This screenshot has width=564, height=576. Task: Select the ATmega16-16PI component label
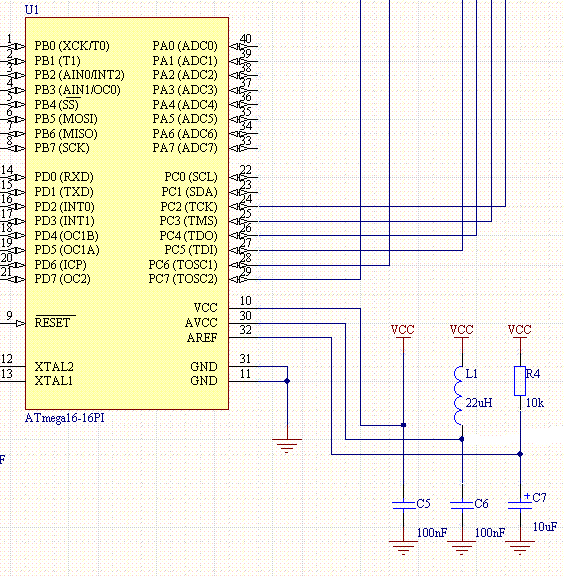(x=65, y=418)
